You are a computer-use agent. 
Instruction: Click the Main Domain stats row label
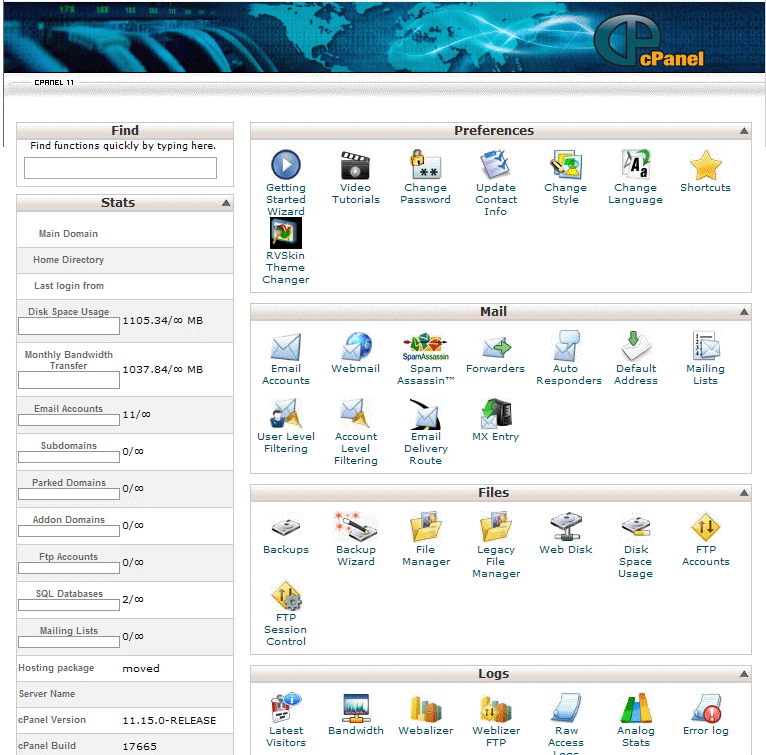tap(68, 234)
